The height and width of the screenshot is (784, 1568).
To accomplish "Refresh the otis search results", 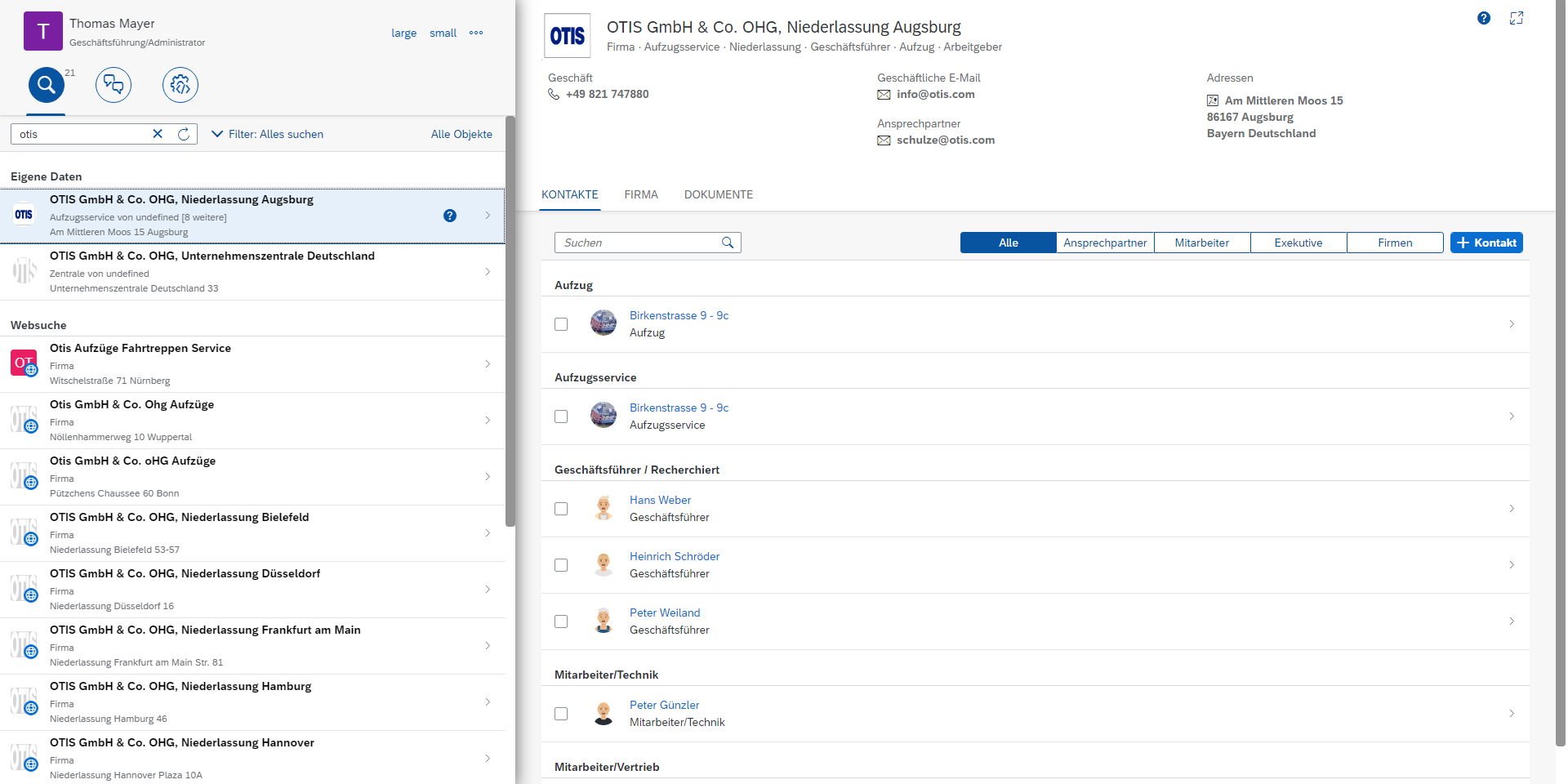I will (184, 134).
